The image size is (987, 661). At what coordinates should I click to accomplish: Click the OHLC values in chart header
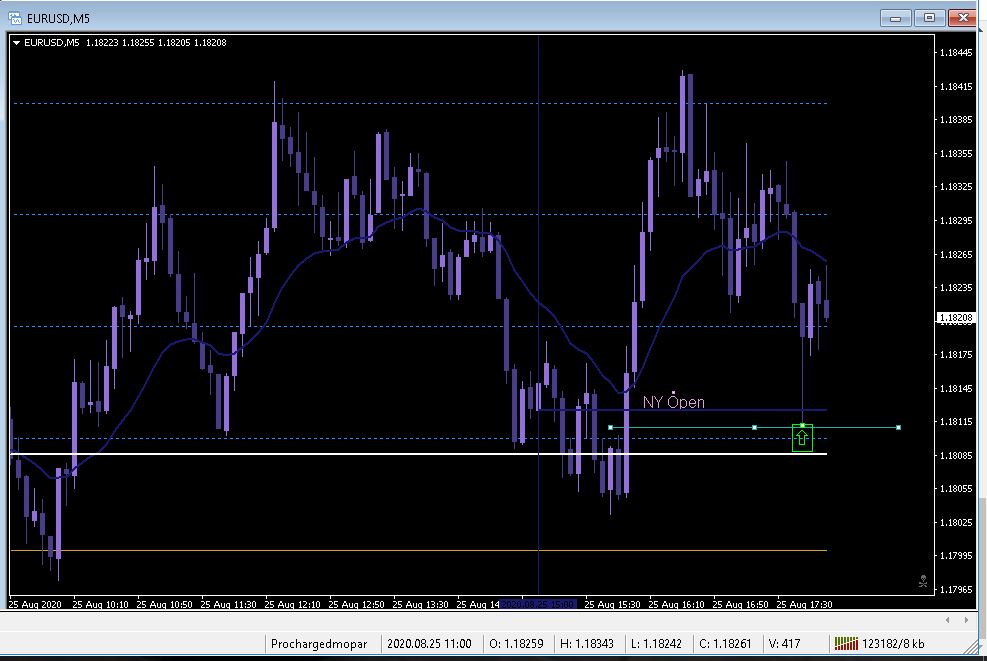pyautogui.click(x=156, y=43)
